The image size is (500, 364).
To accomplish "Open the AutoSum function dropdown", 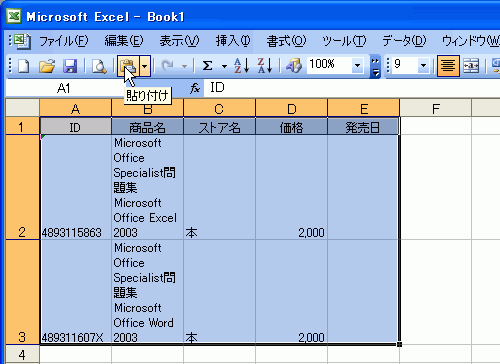I will pos(224,66).
